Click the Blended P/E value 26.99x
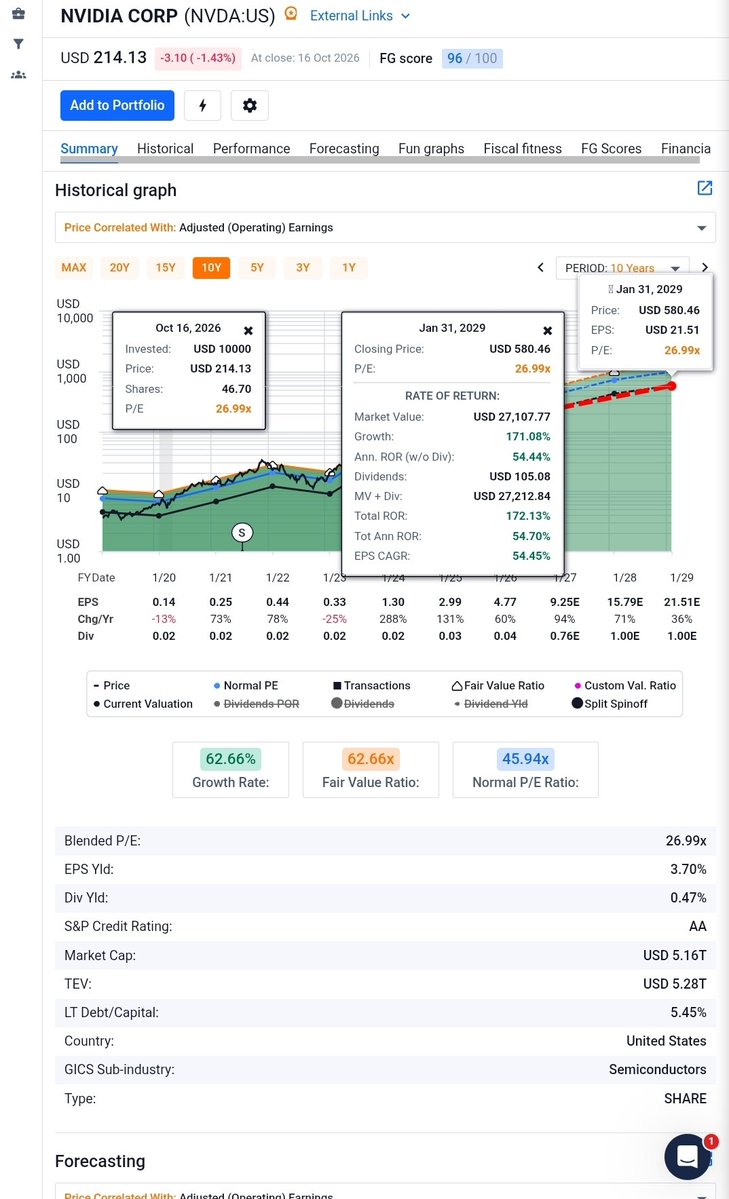Viewport: 729px width, 1199px height. 685,840
